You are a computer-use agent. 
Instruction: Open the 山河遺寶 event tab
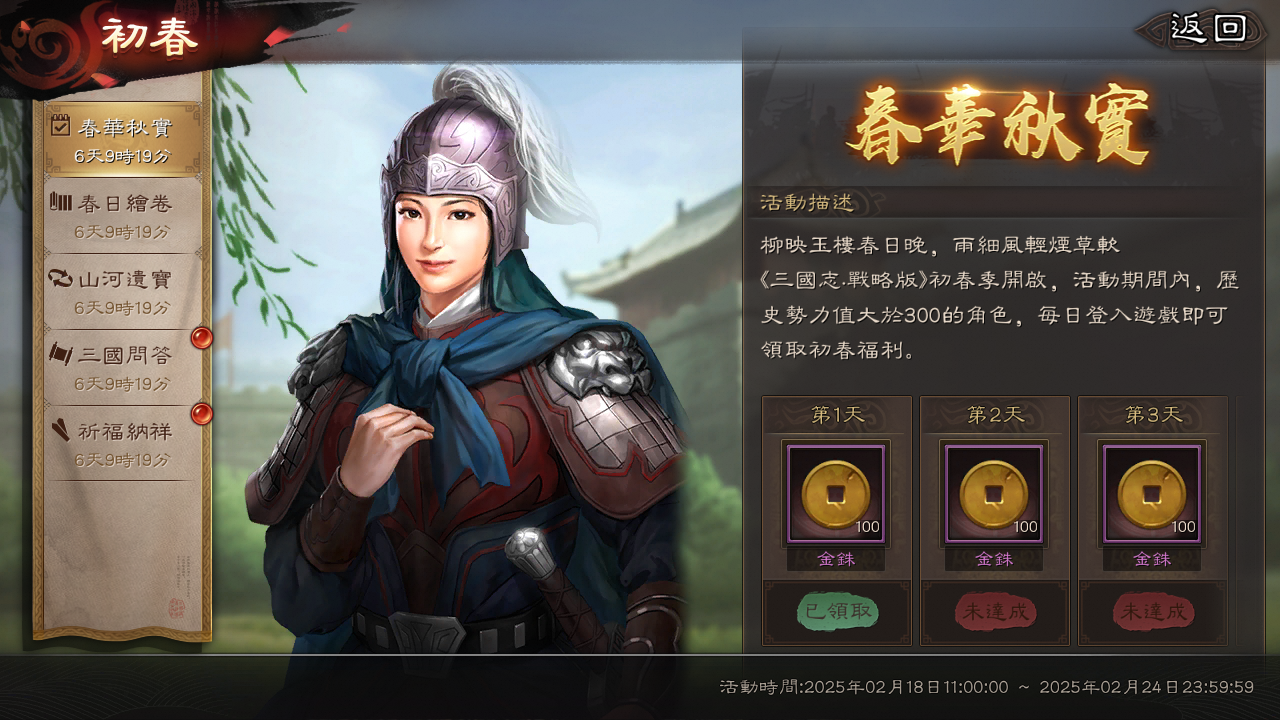tap(122, 292)
